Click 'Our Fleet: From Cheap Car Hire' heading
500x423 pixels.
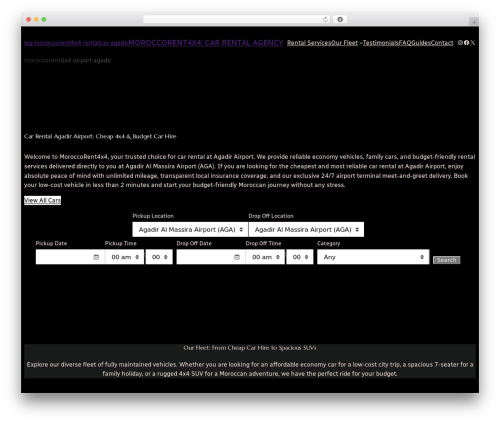coord(250,348)
